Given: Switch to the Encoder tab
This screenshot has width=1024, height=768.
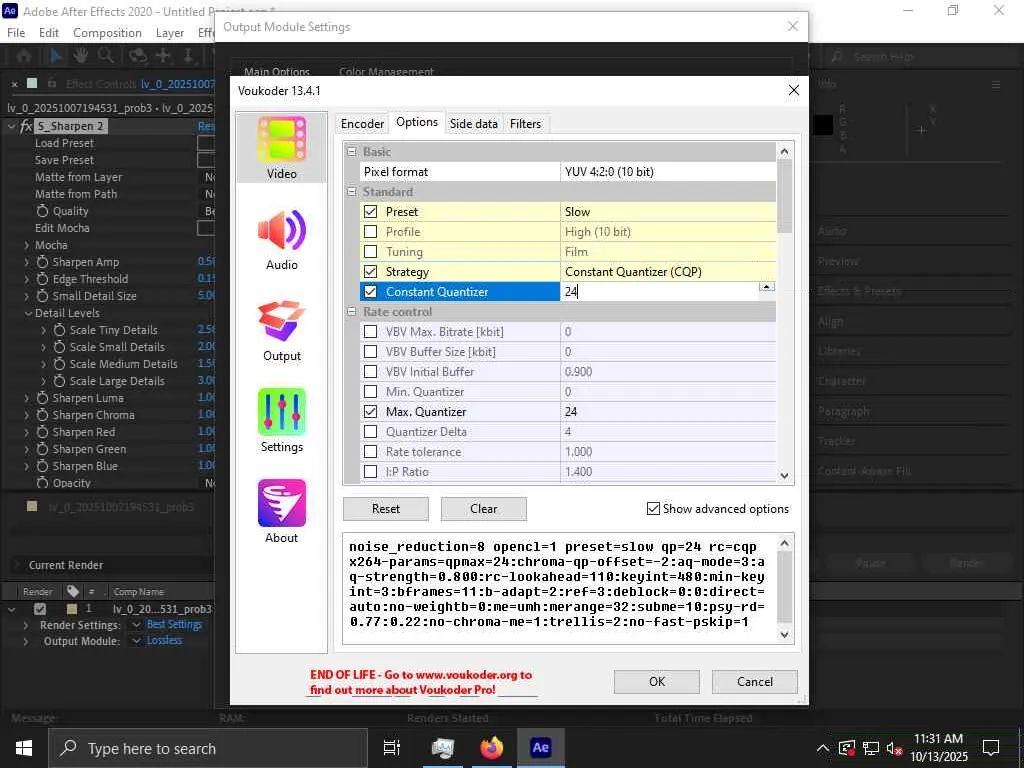Looking at the screenshot, I should coord(362,123).
